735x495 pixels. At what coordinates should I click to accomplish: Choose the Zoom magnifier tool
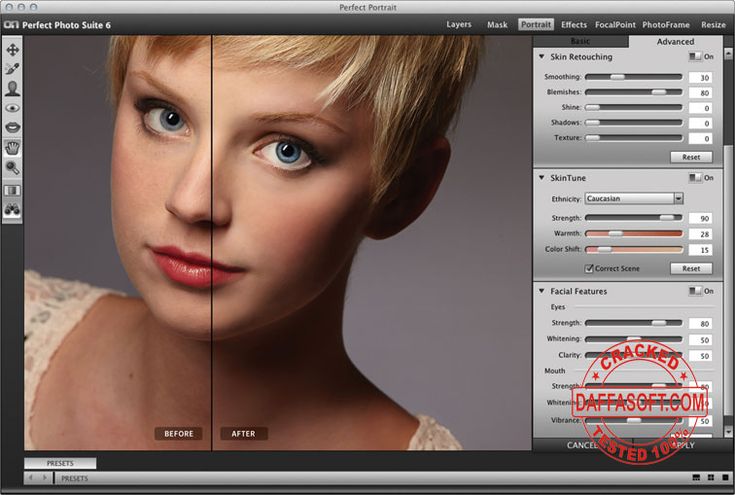tap(13, 167)
